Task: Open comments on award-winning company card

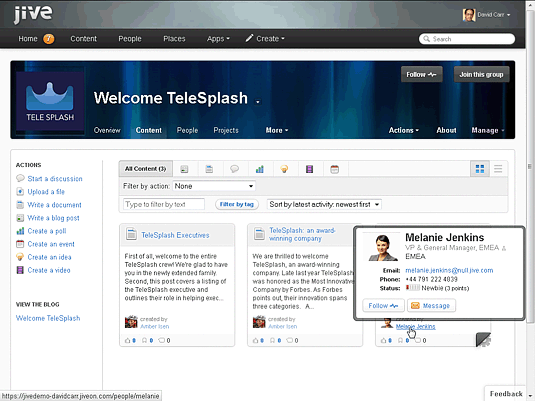Action: tap(292, 340)
